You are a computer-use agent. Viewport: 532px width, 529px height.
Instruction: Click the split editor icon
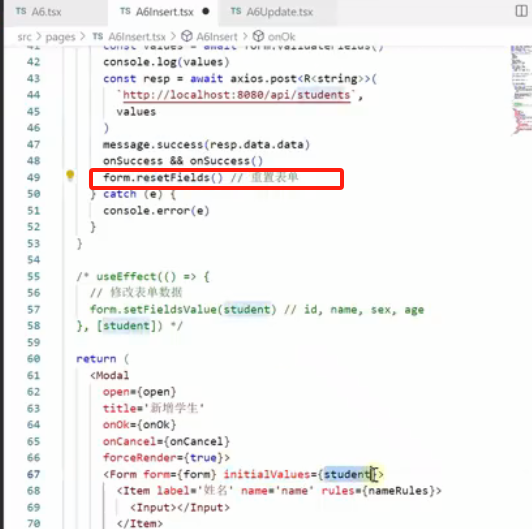click(521, 11)
